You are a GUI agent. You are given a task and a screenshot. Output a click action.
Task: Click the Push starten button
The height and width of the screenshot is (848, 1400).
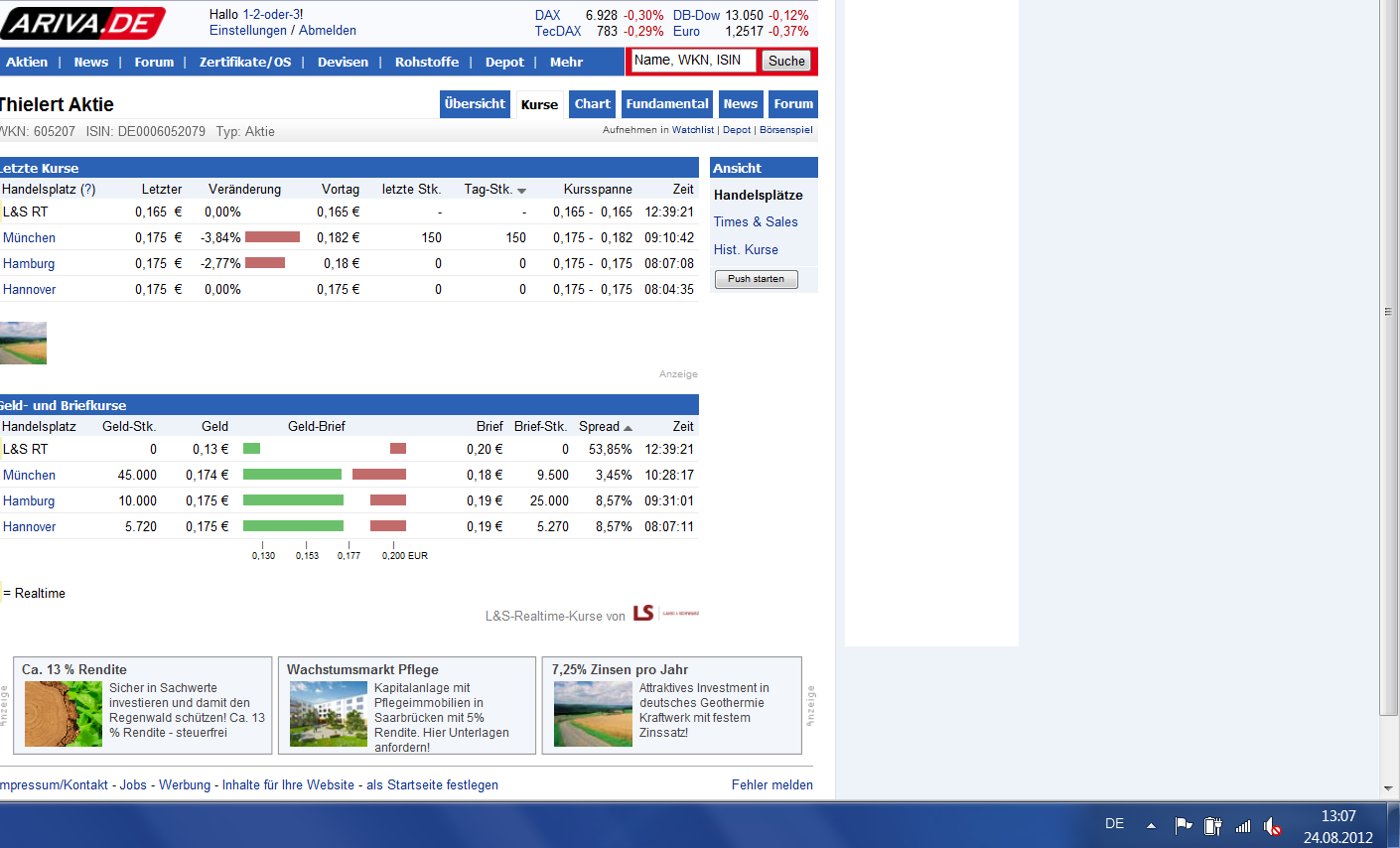click(757, 279)
